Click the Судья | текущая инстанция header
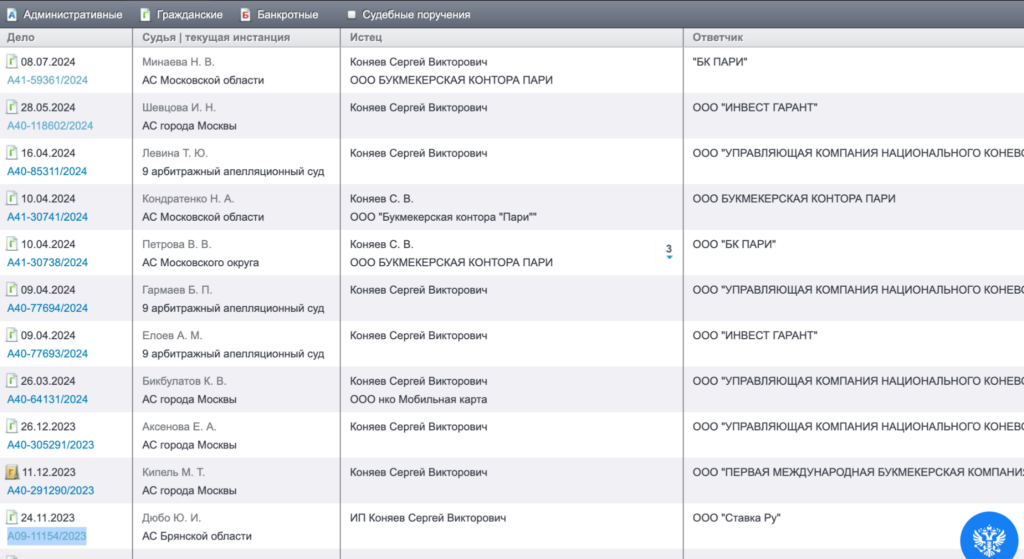 (216, 37)
